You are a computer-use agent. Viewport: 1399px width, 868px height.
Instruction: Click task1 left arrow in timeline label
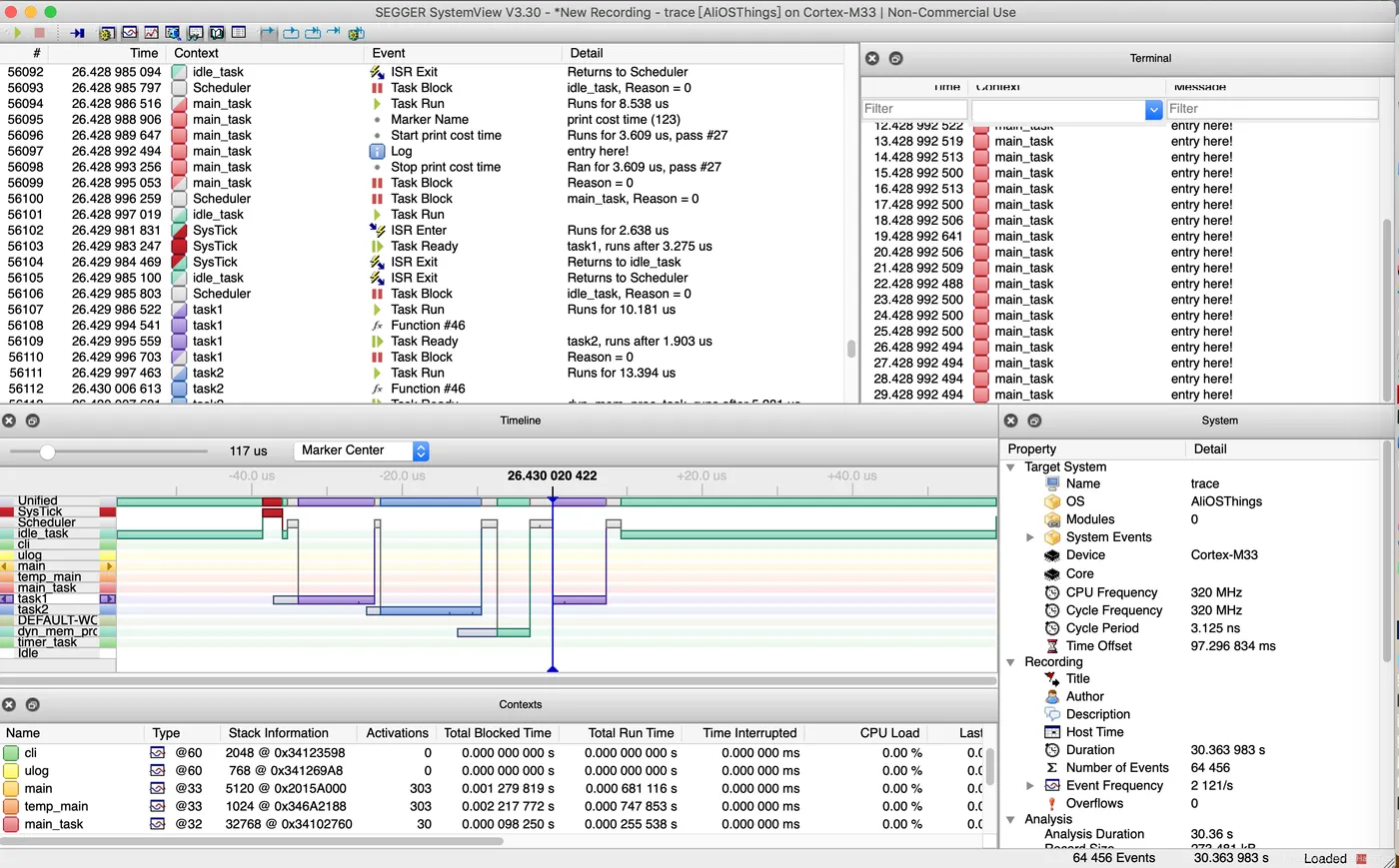coord(6,598)
